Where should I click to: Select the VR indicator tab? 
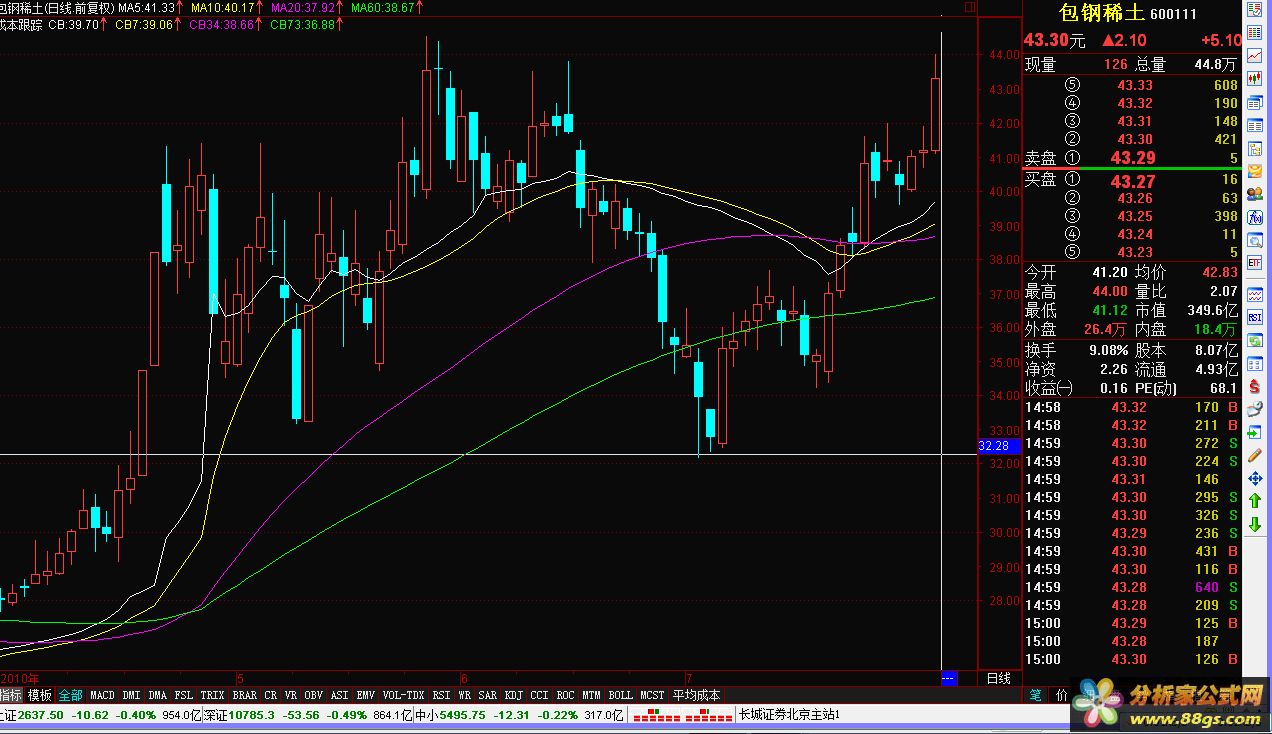(291, 694)
